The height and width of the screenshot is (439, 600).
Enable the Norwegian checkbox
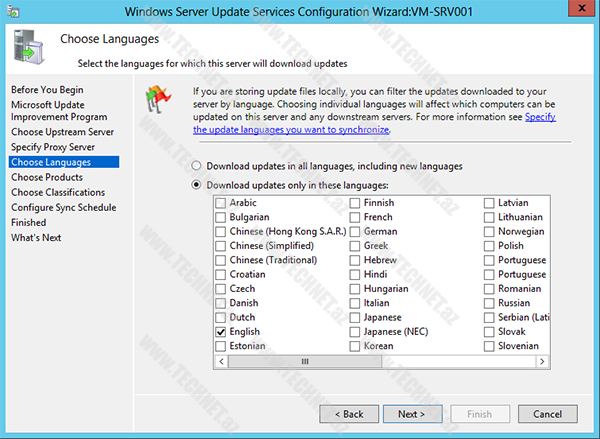489,232
